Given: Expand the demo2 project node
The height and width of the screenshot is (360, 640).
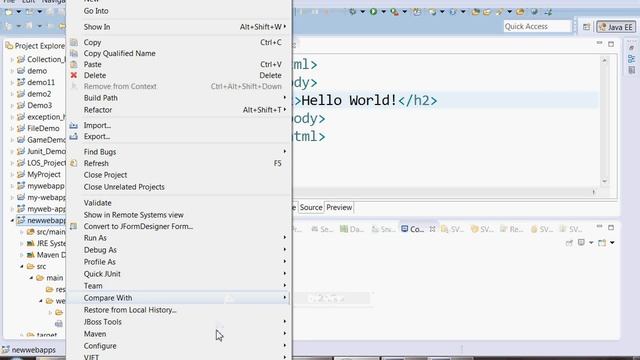Looking at the screenshot, I should coord(12,94).
